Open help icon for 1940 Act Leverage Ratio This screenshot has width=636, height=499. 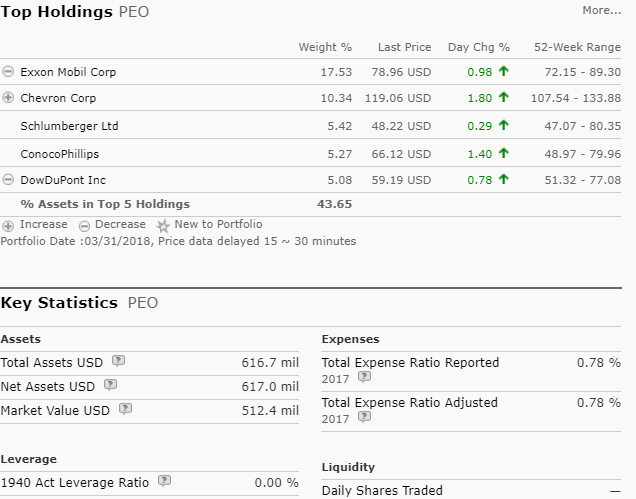click(x=164, y=481)
